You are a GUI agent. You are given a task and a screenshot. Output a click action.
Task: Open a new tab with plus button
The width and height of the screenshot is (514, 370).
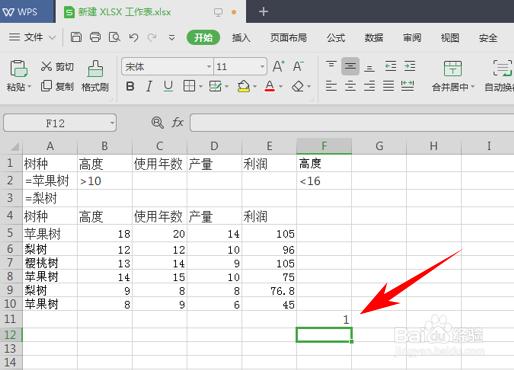[263, 12]
